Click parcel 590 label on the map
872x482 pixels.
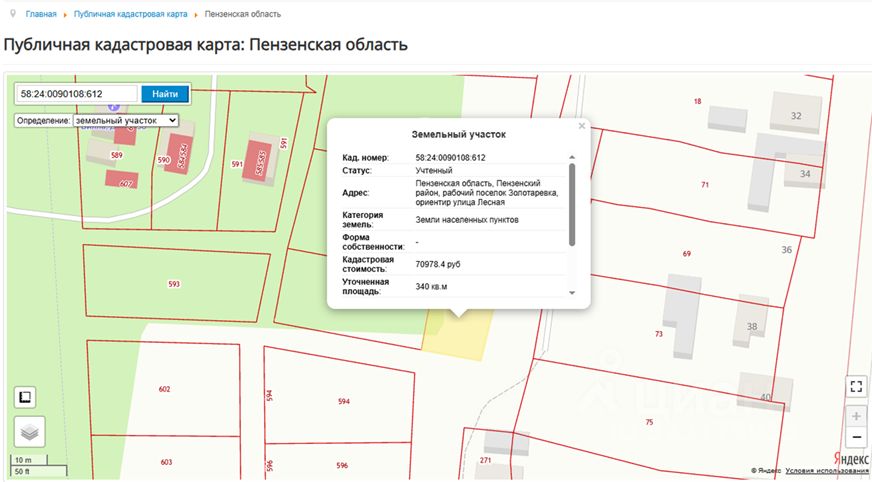[x=164, y=160]
